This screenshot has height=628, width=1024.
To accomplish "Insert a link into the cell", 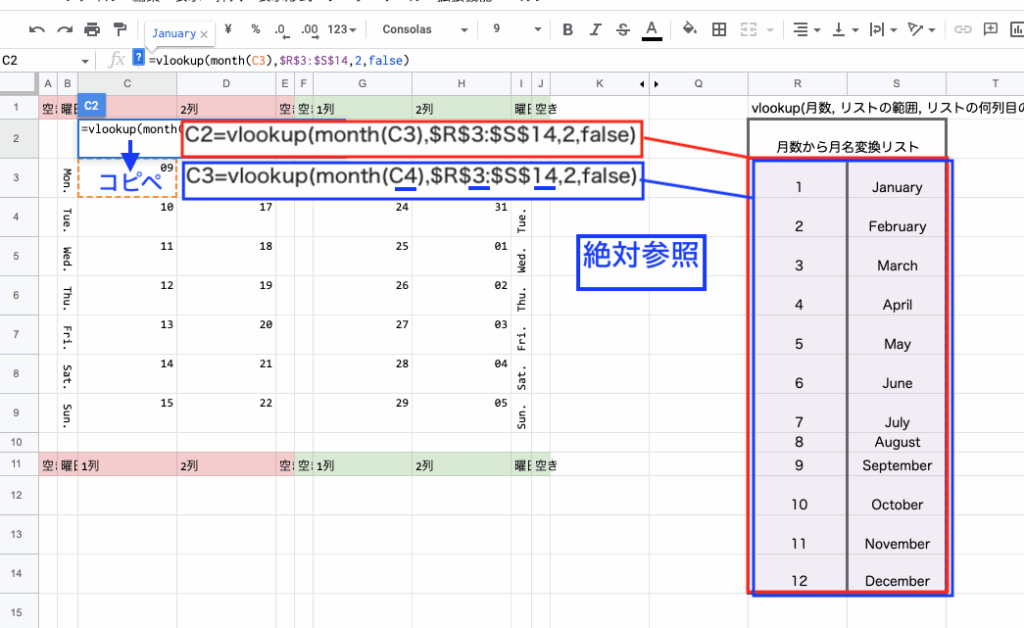I will tap(963, 29).
